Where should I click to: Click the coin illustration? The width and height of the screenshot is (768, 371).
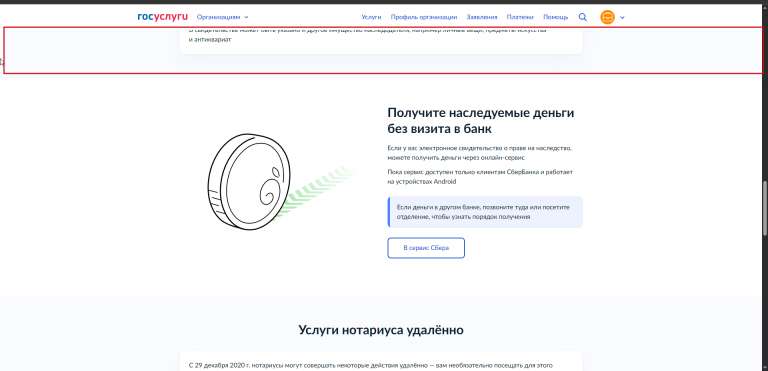[249, 181]
